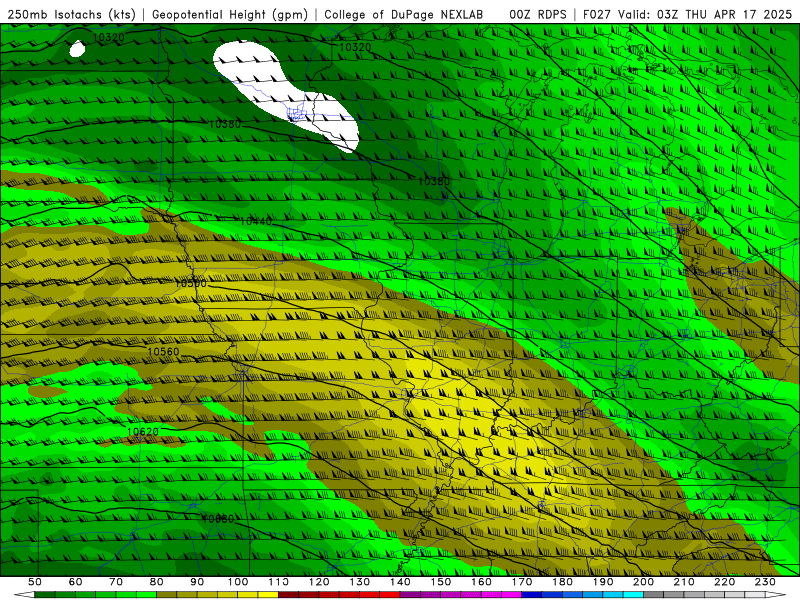Pick the bright magenta swatch just left of 170
Viewport: 800px width, 600px height.
point(512,595)
